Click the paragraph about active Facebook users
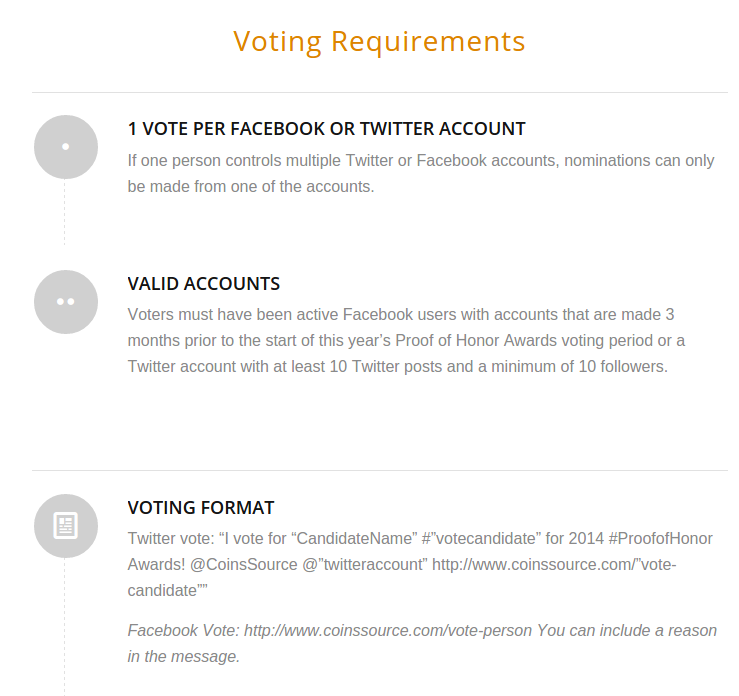The width and height of the screenshot is (739, 696). pos(406,340)
